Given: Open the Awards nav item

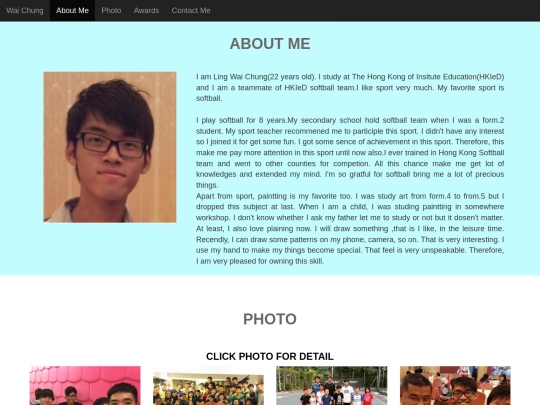Looking at the screenshot, I should (146, 10).
